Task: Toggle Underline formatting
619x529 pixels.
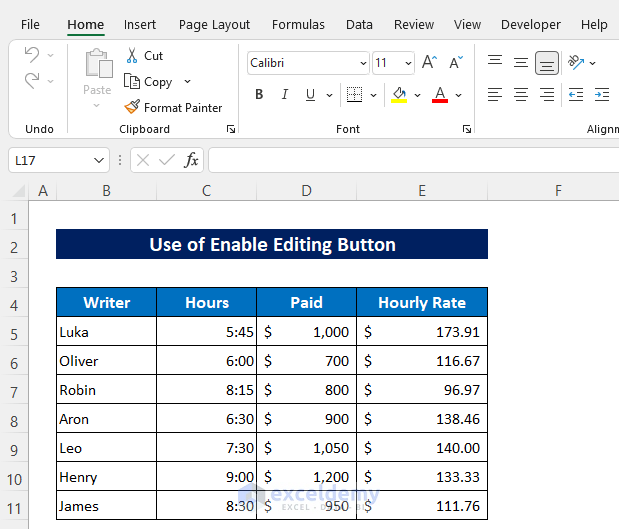Action: point(310,94)
